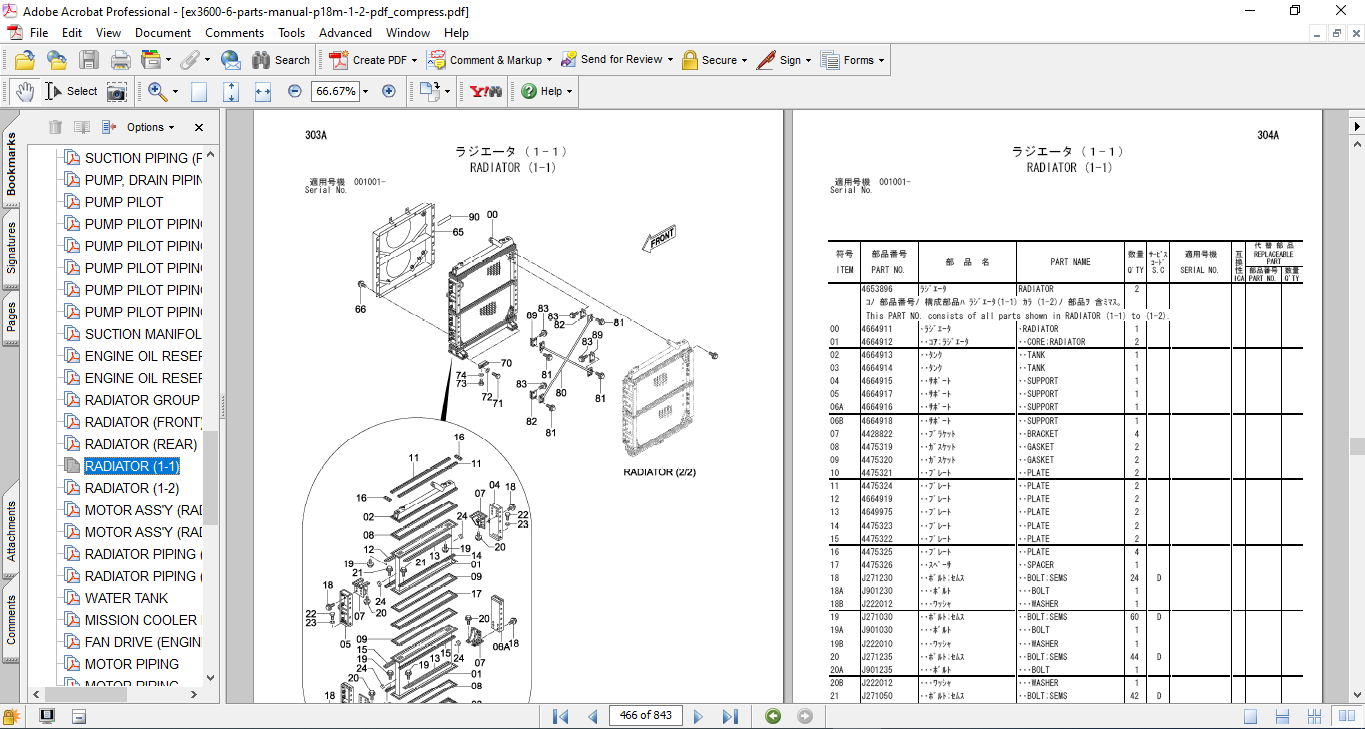Click the Fit Width icon
This screenshot has width=1365, height=729.
[263, 91]
